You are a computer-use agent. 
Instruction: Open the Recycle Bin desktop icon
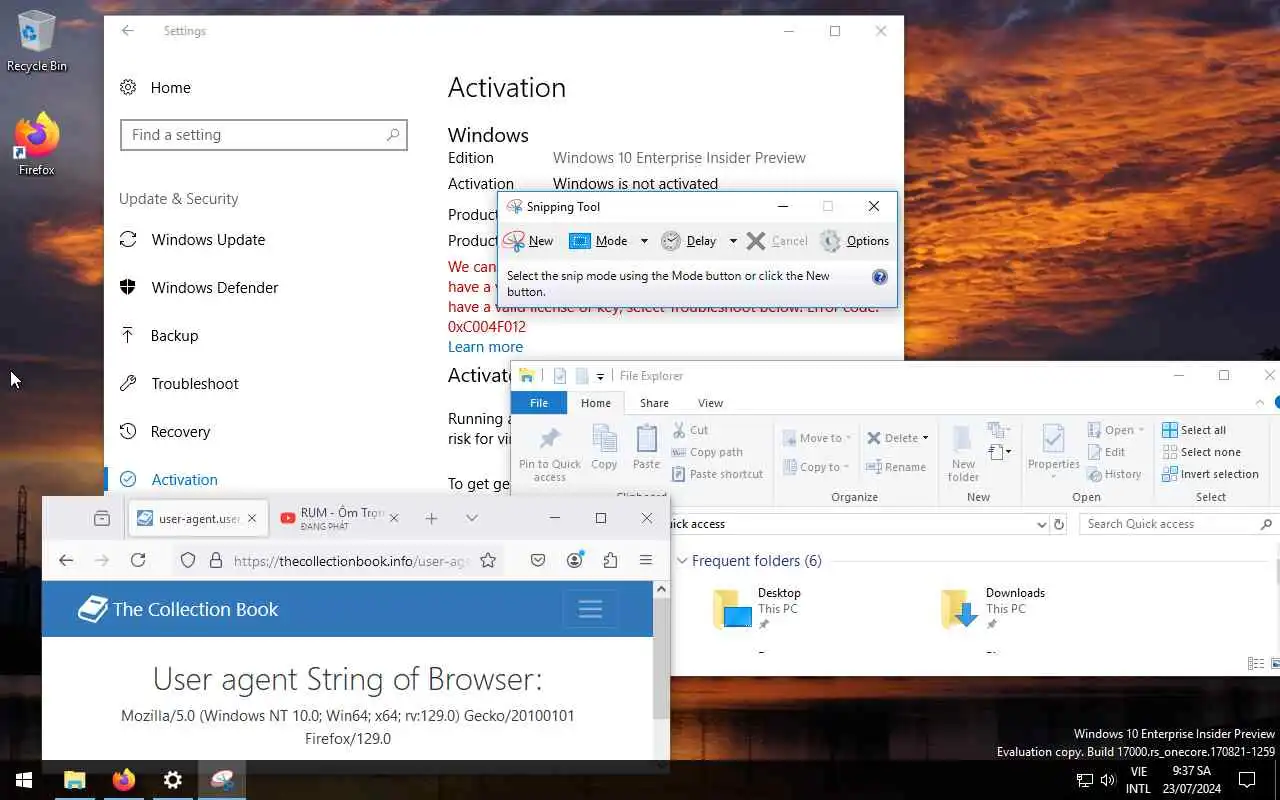(36, 42)
